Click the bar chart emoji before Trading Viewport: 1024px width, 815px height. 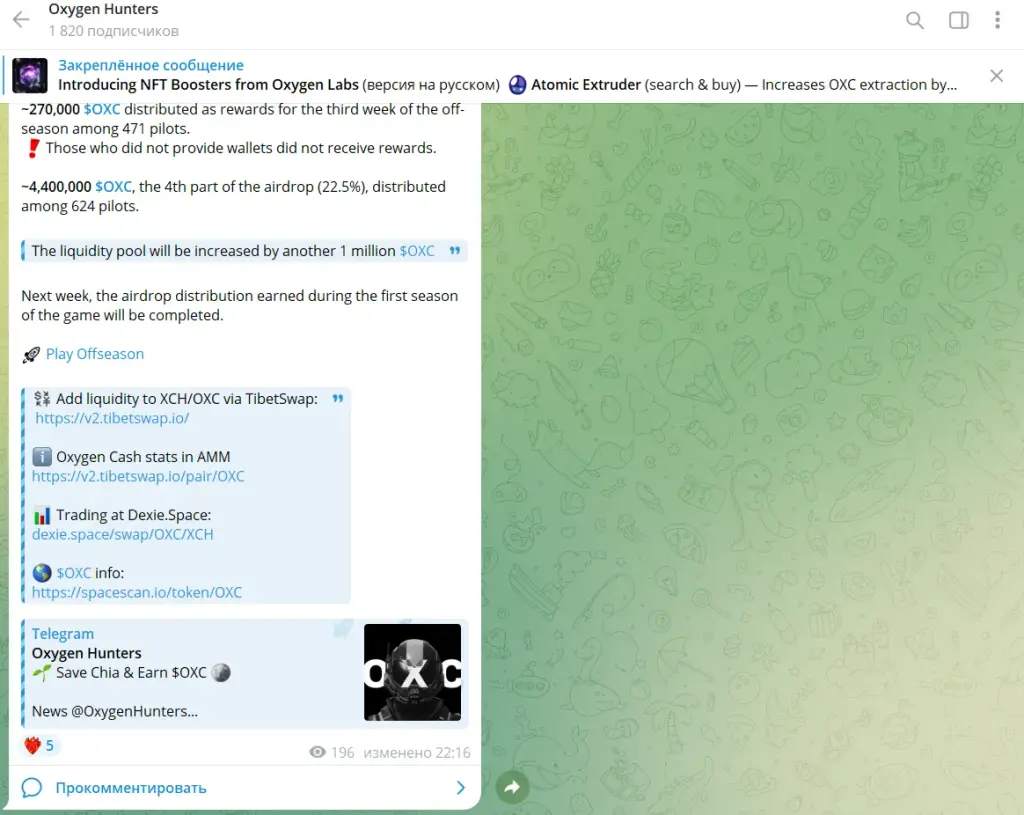[x=42, y=515]
